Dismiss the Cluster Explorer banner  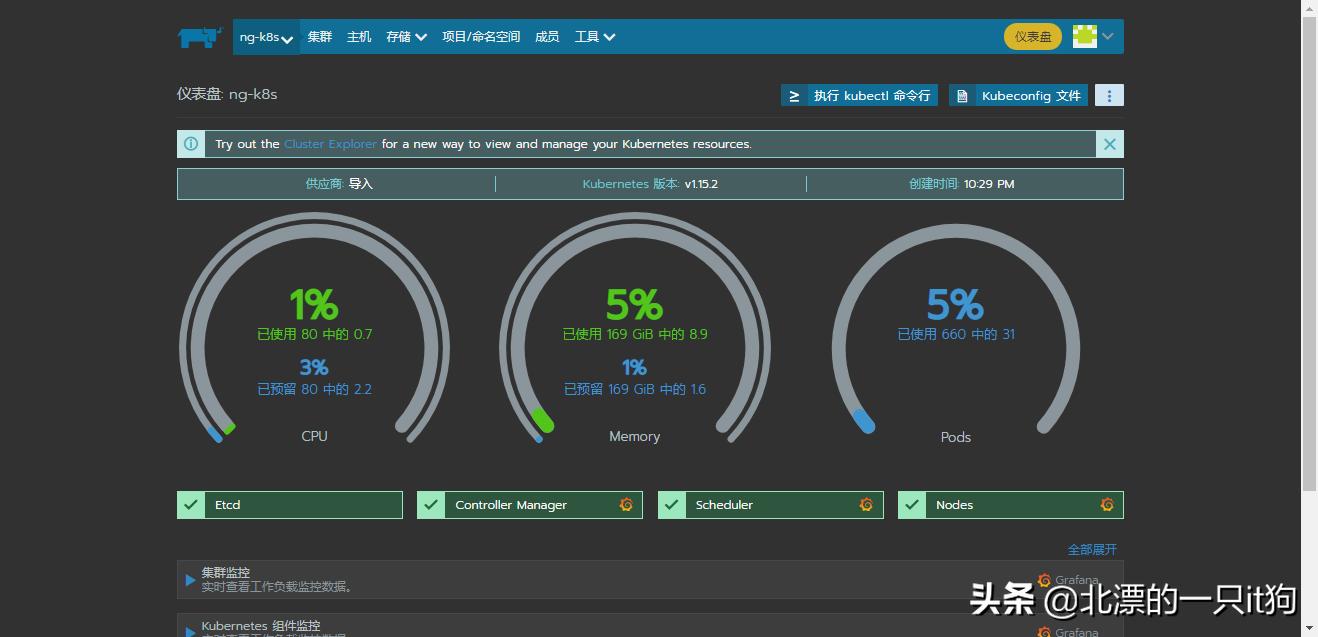(x=1109, y=144)
